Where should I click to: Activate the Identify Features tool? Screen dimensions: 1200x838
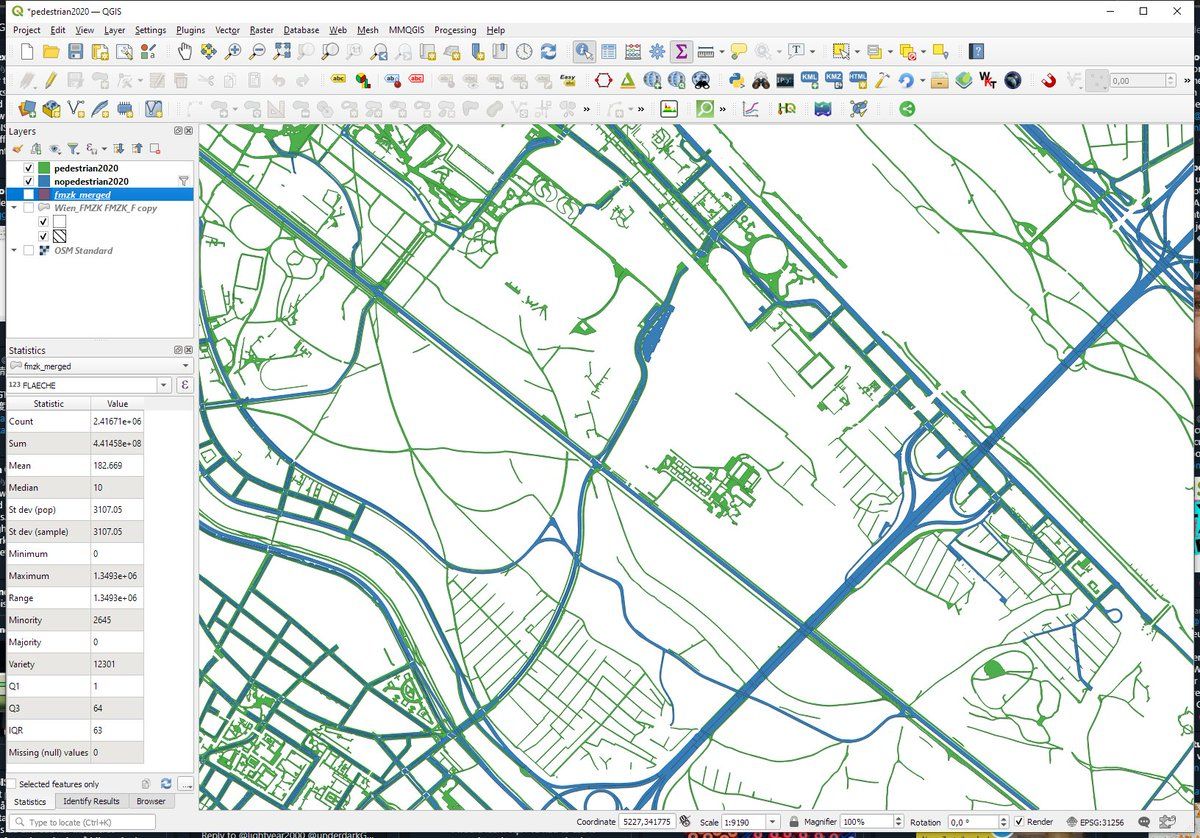click(x=584, y=51)
